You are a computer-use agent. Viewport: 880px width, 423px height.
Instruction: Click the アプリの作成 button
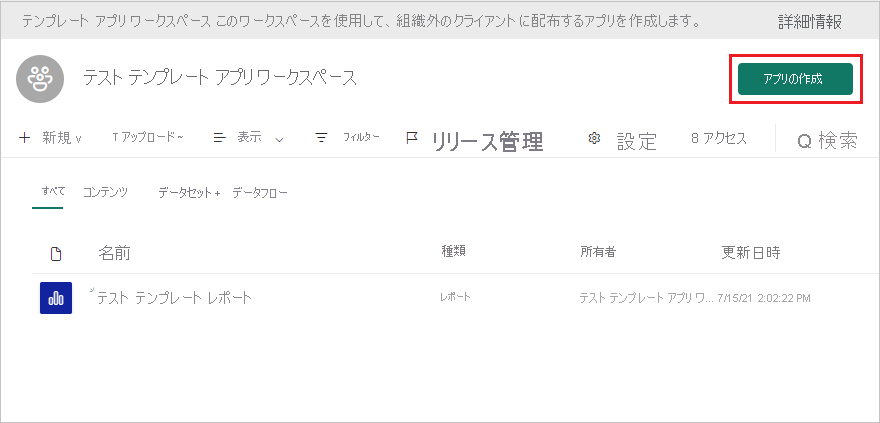click(x=795, y=79)
